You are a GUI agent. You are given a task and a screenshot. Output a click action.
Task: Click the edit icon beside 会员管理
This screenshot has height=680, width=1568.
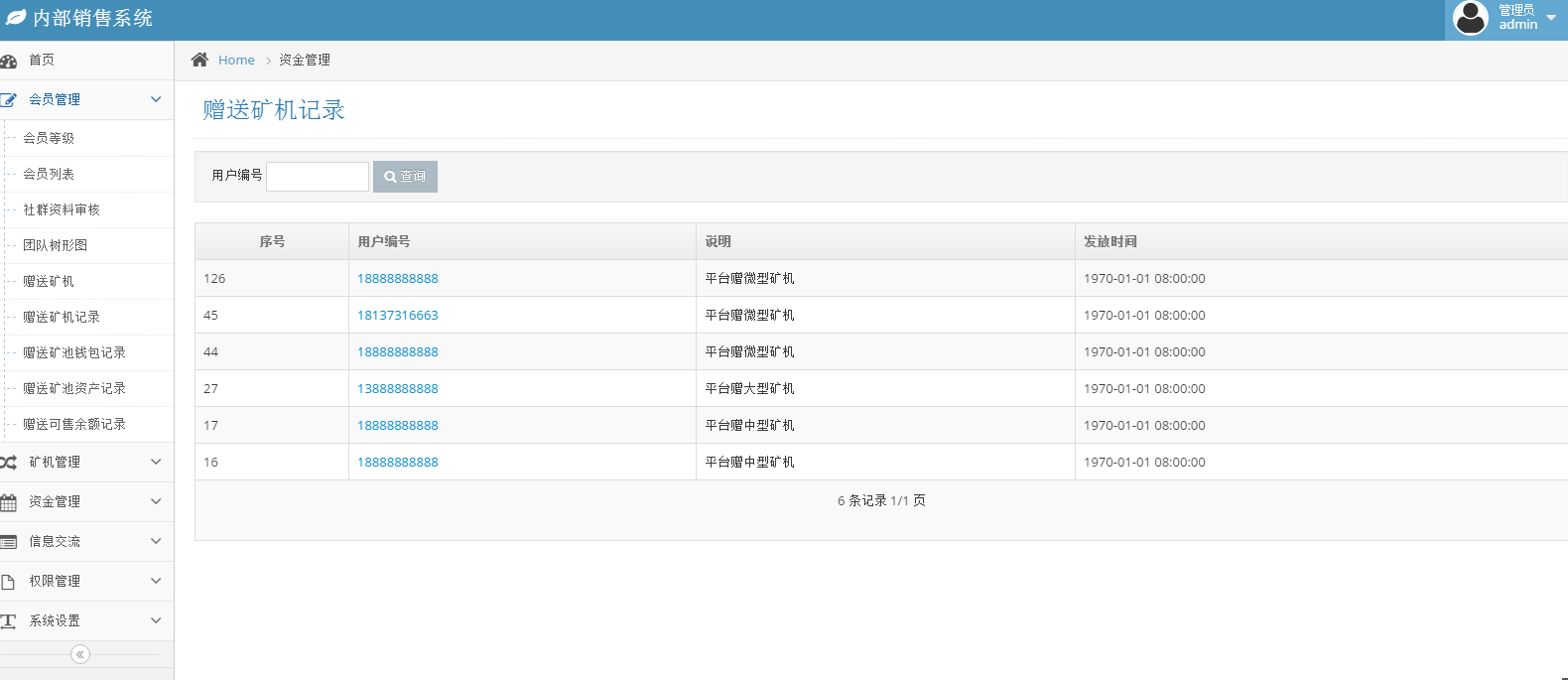pyautogui.click(x=9, y=100)
